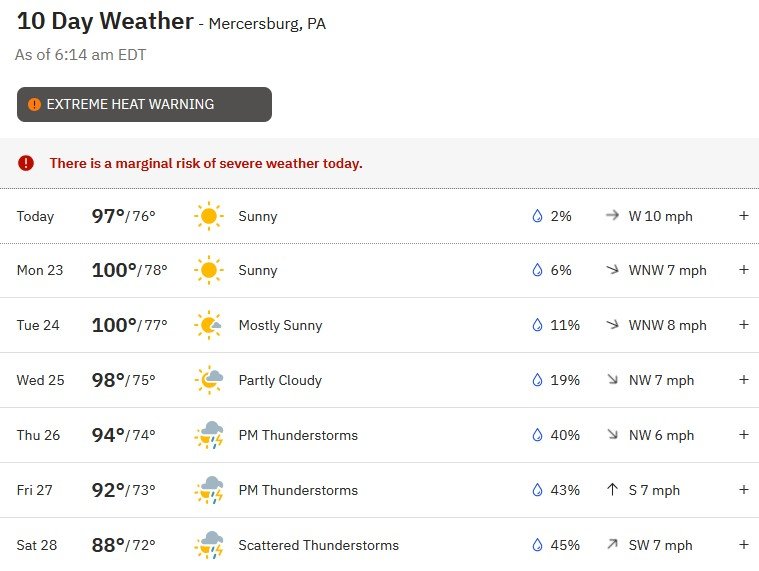This screenshot has height=571, width=759.
Task: Expand the Fri 27 forecast details
Action: click(x=744, y=490)
